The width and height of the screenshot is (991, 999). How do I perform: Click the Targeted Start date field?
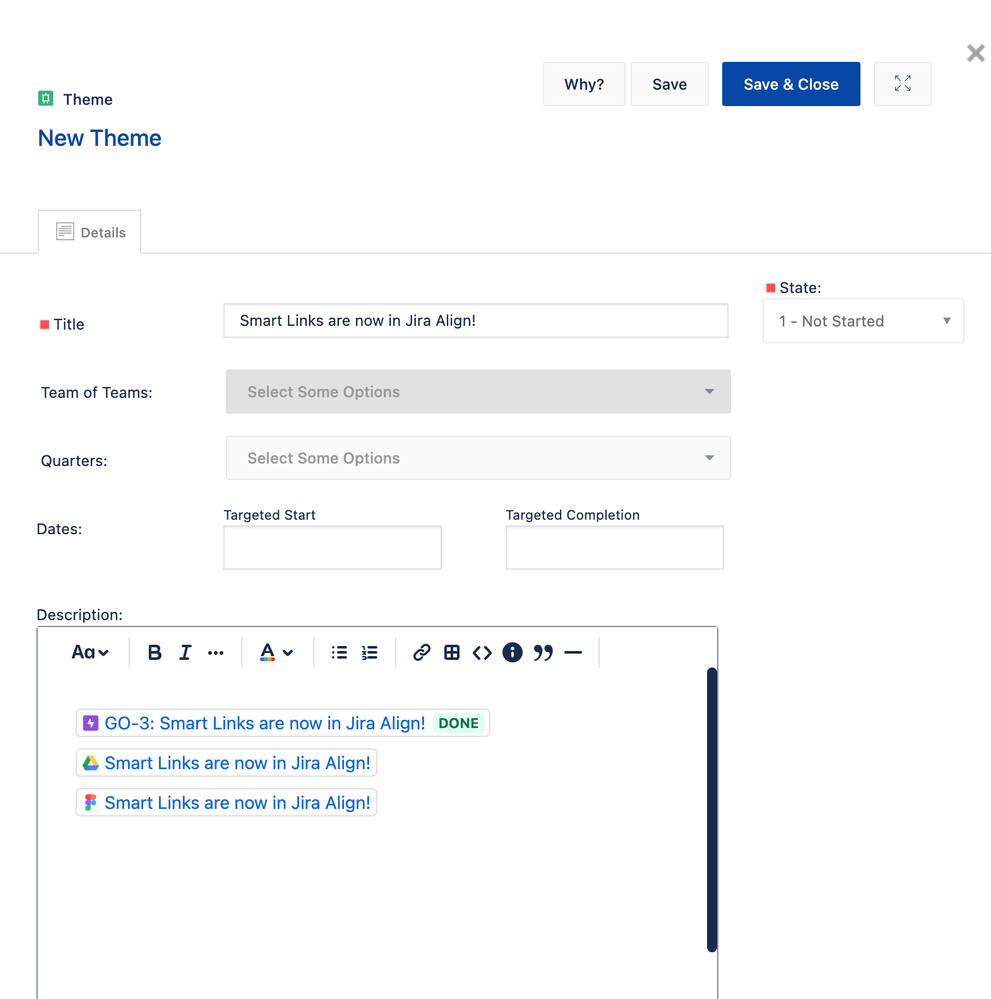click(x=332, y=547)
